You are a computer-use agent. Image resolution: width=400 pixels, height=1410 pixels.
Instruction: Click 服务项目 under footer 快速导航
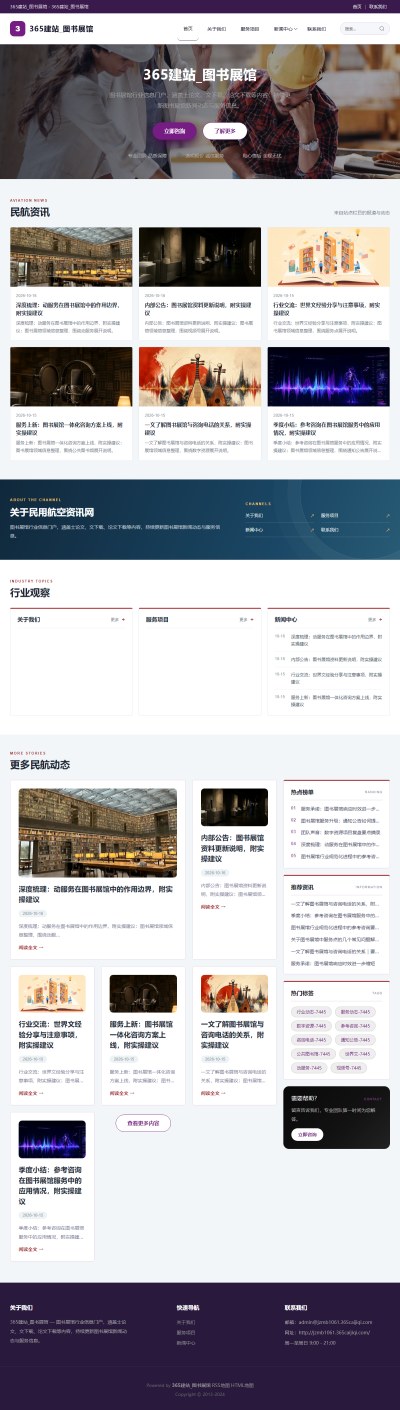[x=186, y=1332]
